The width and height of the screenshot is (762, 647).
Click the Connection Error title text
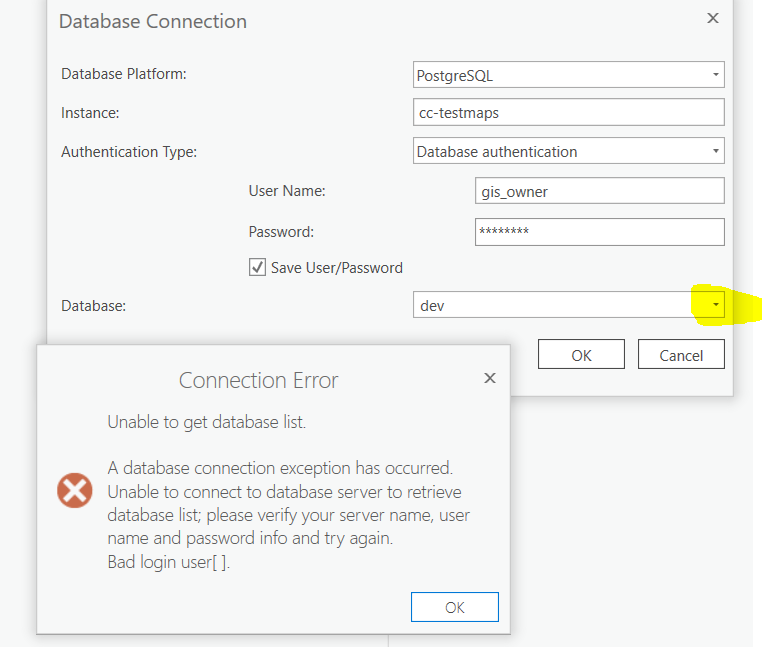(x=258, y=380)
